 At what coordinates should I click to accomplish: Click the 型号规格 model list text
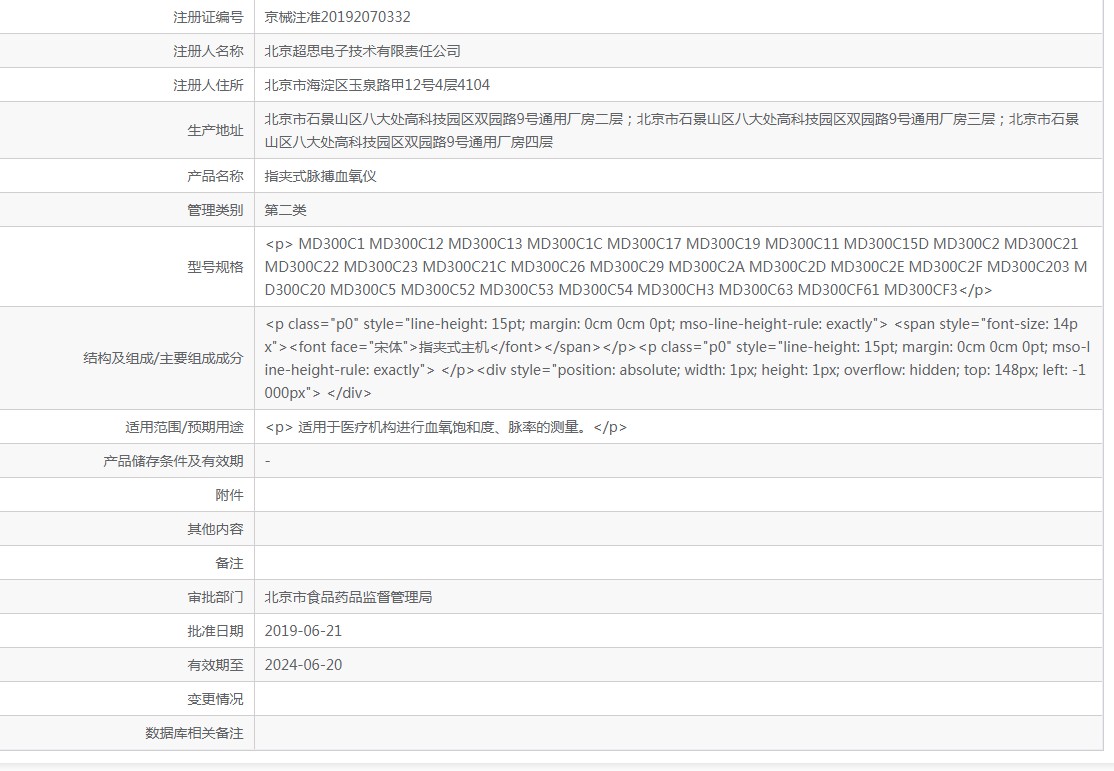coord(676,267)
